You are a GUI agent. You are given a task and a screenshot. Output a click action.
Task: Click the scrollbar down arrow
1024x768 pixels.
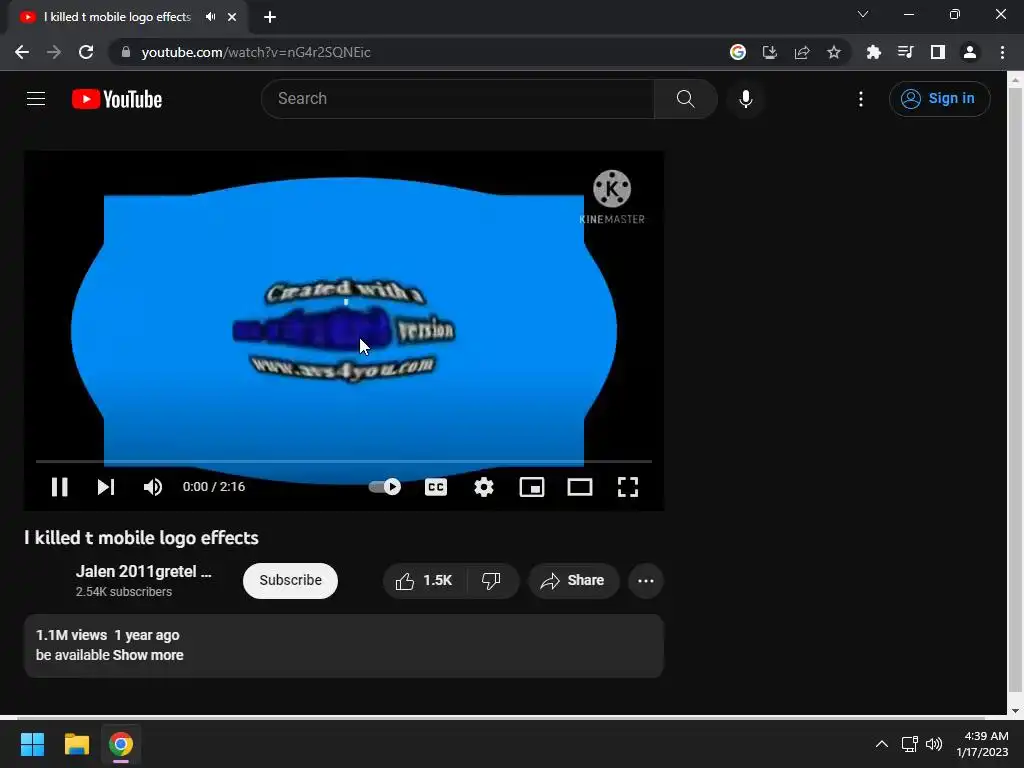pyautogui.click(x=1015, y=711)
